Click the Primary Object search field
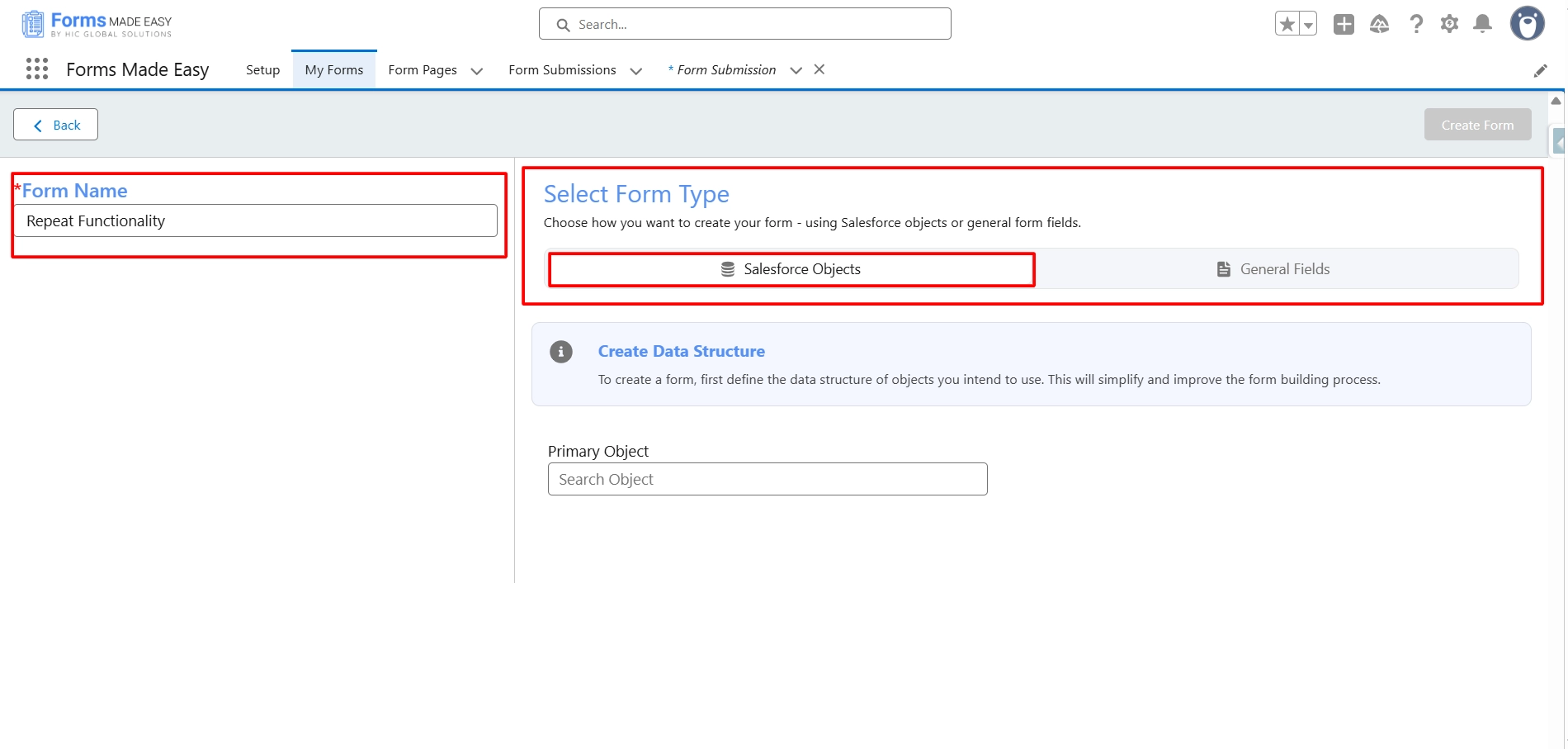 [x=767, y=479]
